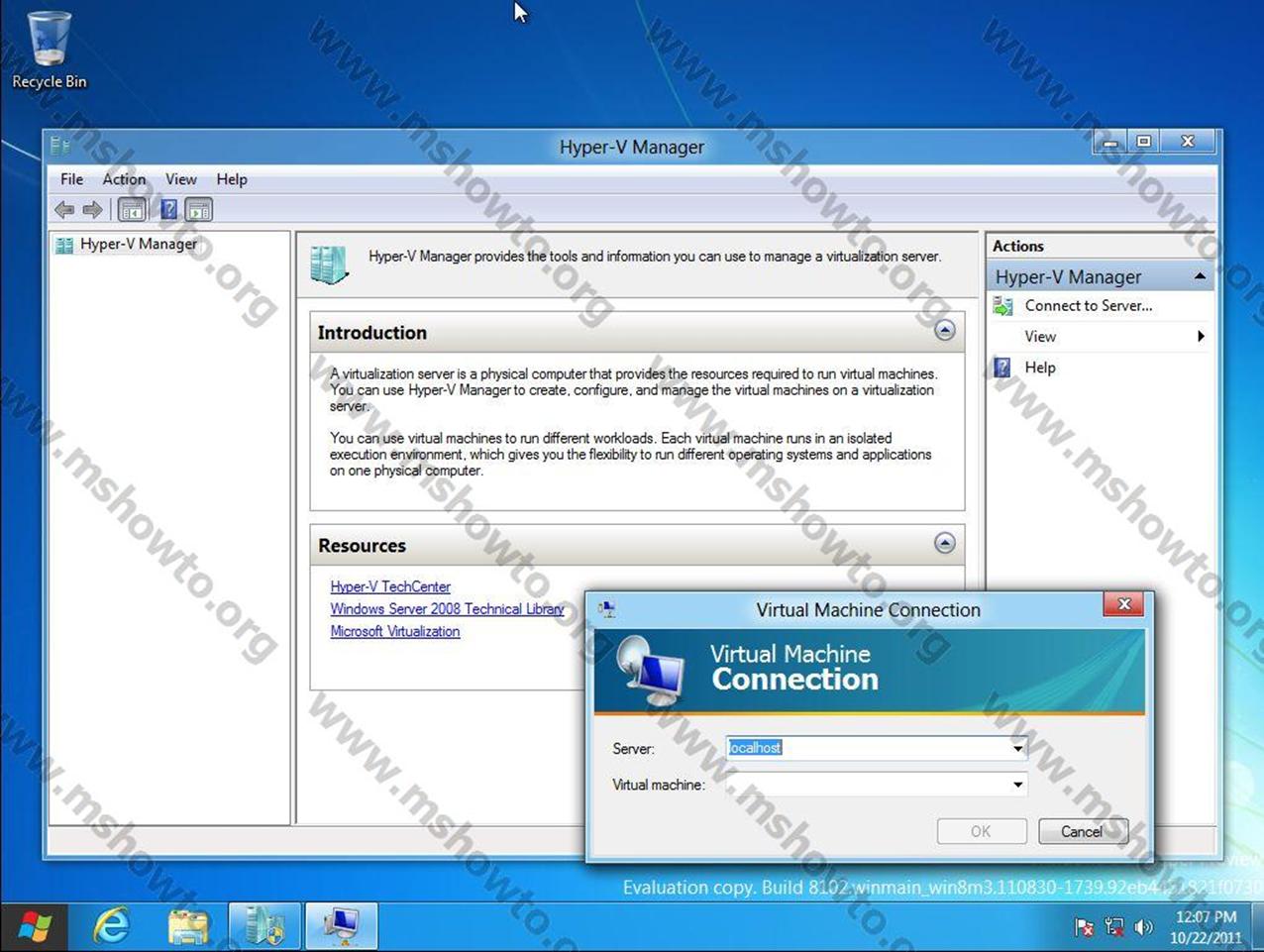Collapse the Introduction section
Screen dimensions: 1264x952
(945, 331)
